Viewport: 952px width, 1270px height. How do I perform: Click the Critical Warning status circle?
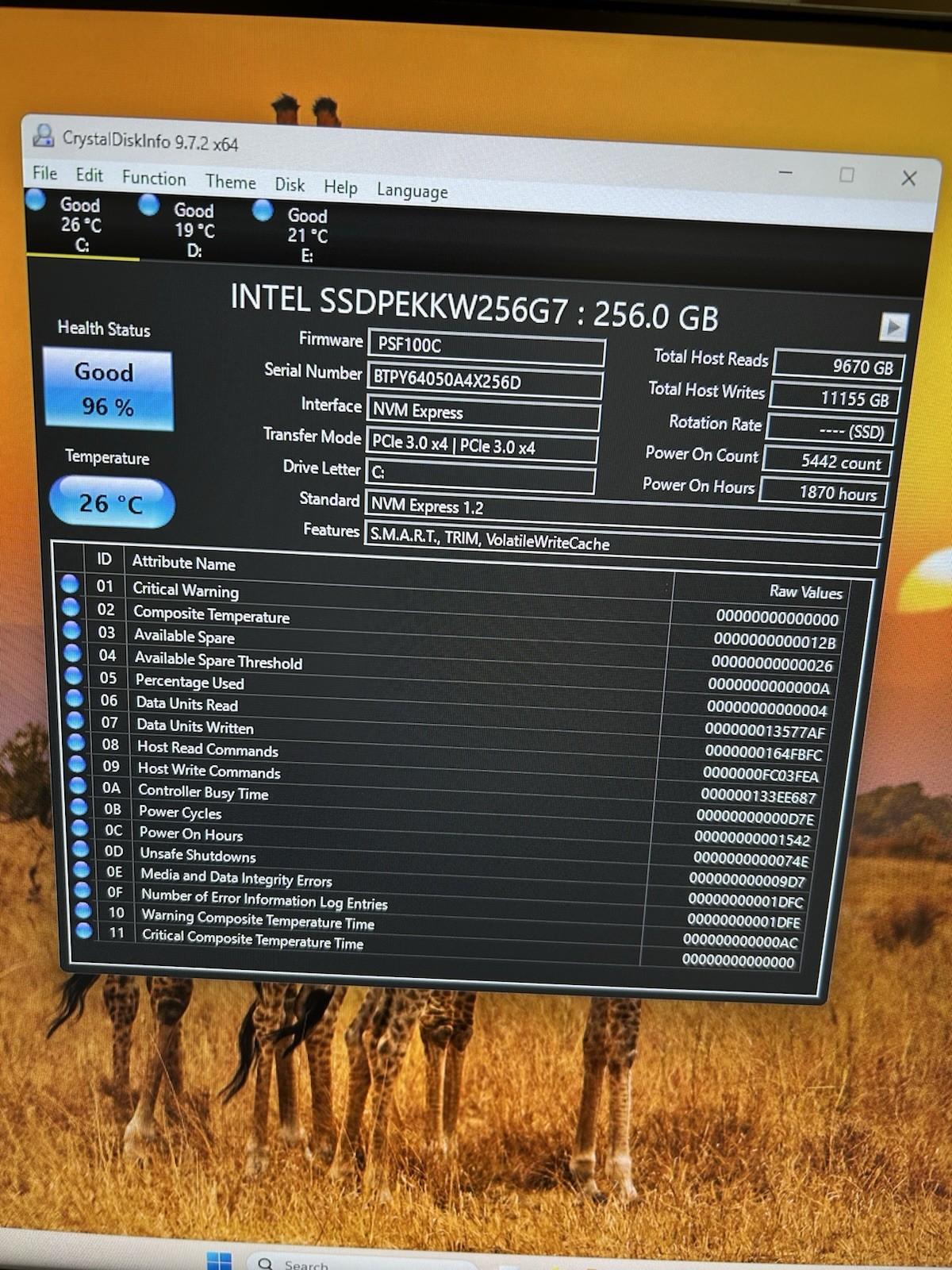[69, 583]
